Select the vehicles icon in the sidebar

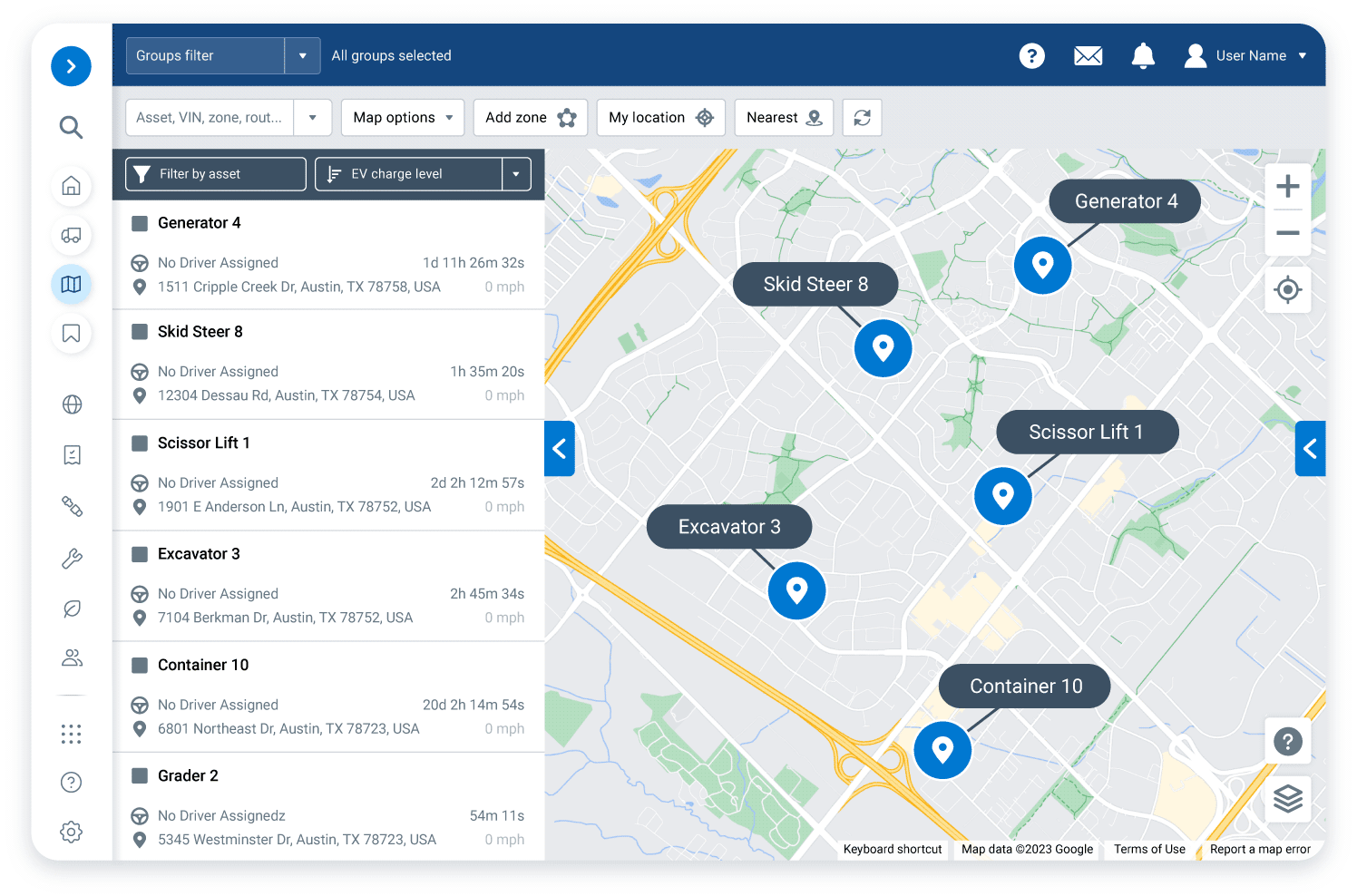coord(71,236)
